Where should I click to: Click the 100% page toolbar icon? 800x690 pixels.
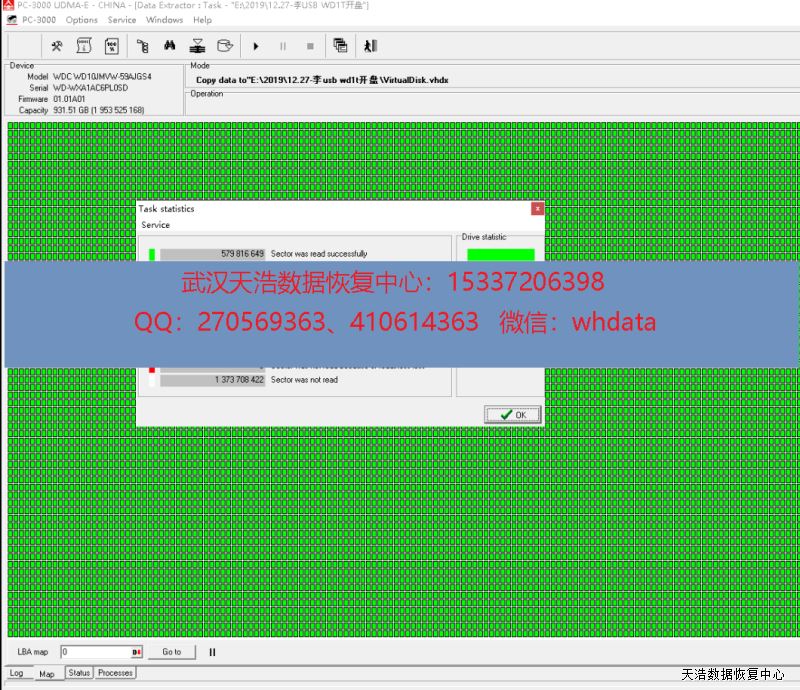pyautogui.click(x=112, y=46)
